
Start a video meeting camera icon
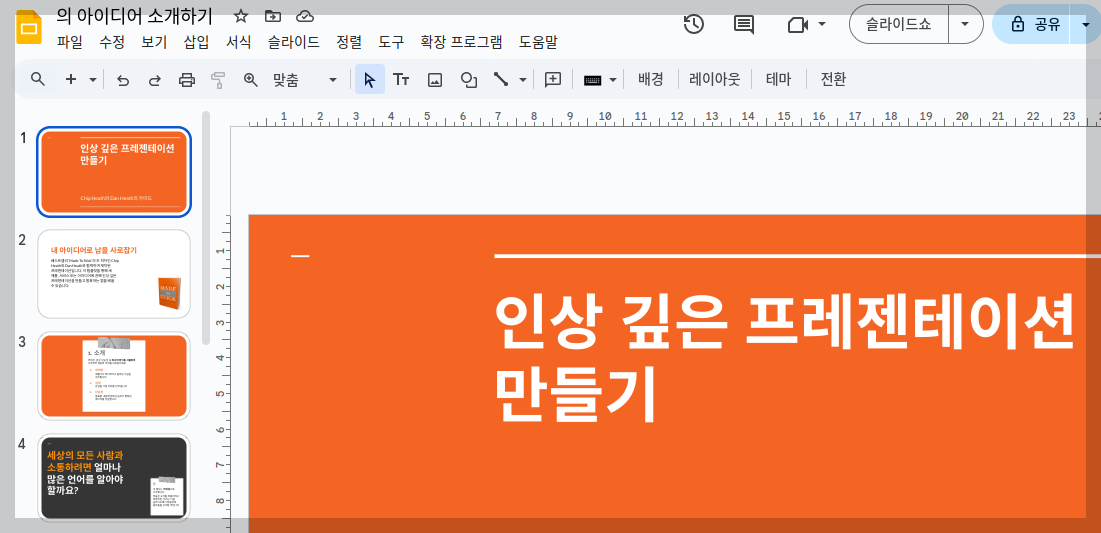pos(798,25)
